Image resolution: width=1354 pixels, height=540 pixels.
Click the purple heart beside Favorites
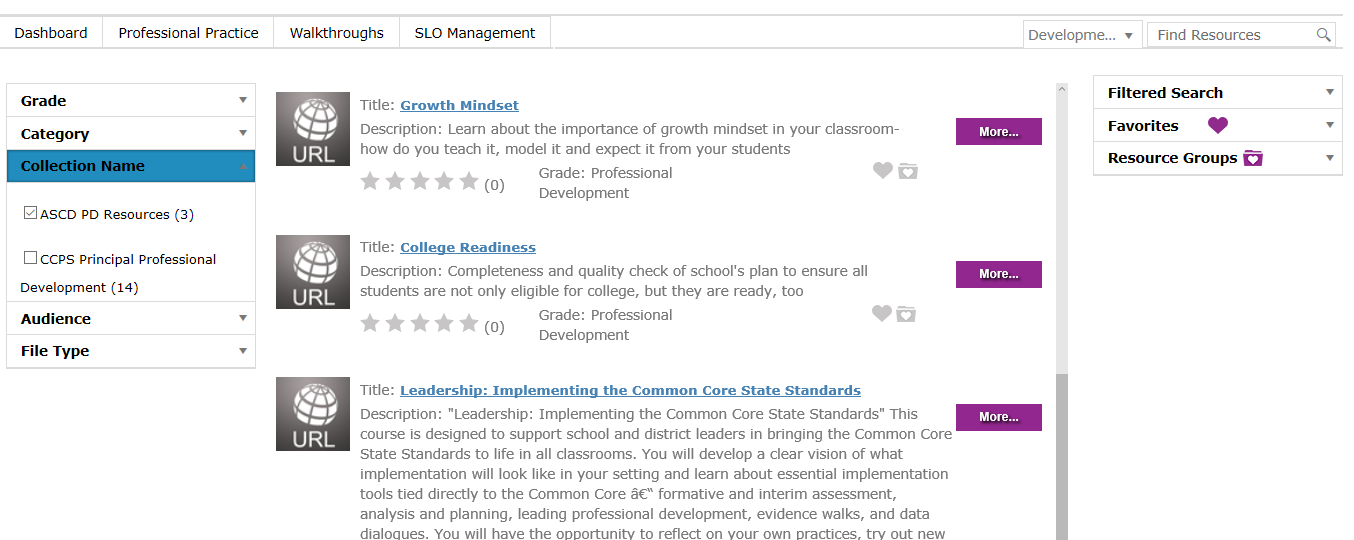tap(1217, 126)
